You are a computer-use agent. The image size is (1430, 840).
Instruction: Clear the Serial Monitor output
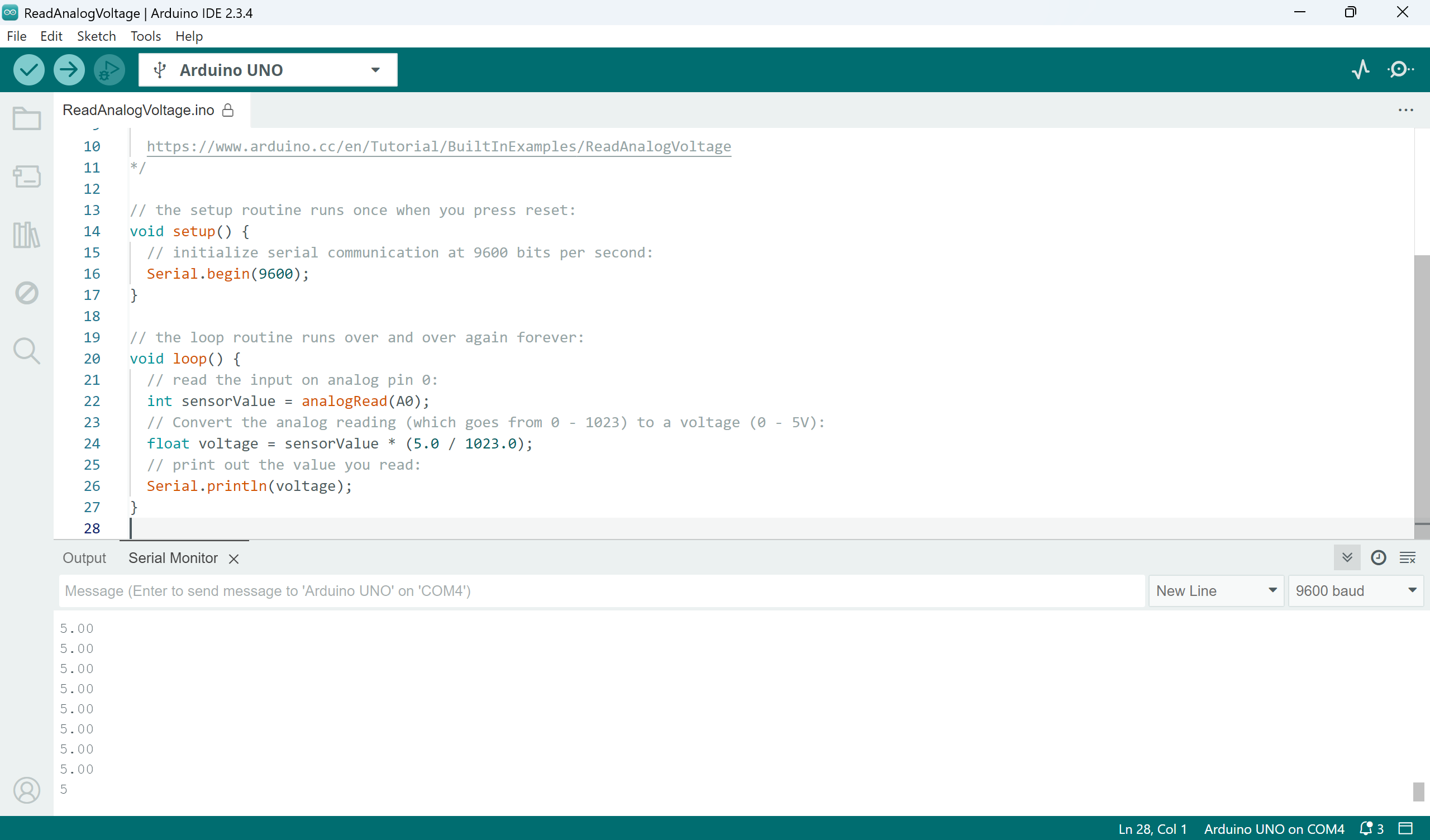click(x=1407, y=557)
